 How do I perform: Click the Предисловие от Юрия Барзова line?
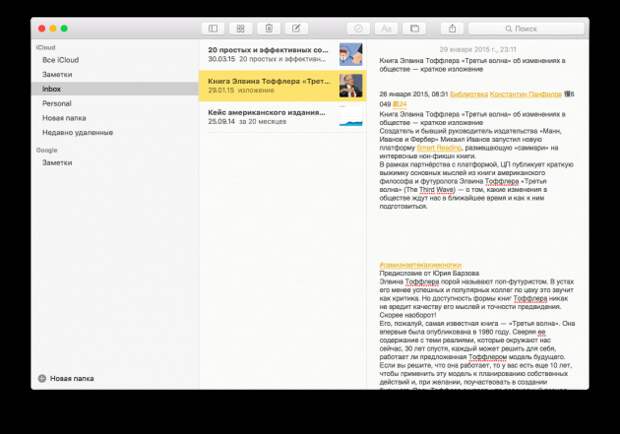point(429,273)
